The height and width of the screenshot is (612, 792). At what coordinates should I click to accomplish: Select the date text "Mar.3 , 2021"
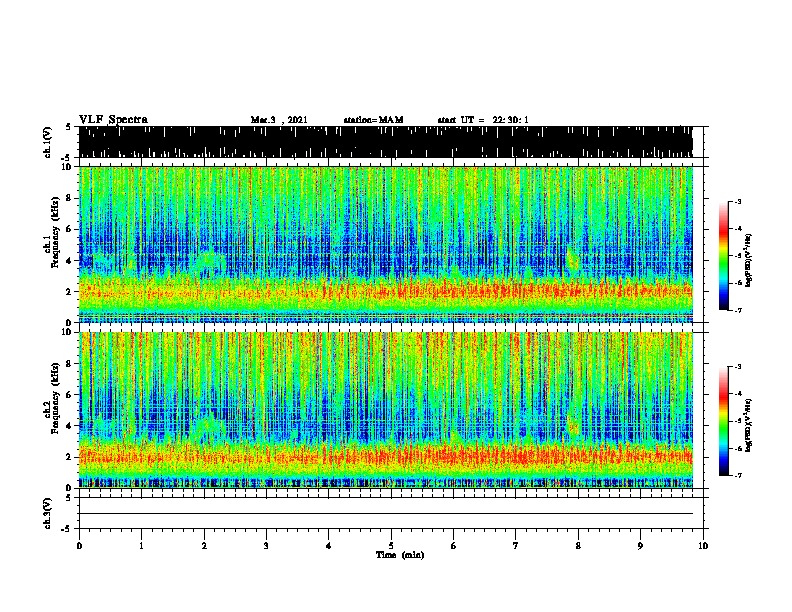coord(279,120)
